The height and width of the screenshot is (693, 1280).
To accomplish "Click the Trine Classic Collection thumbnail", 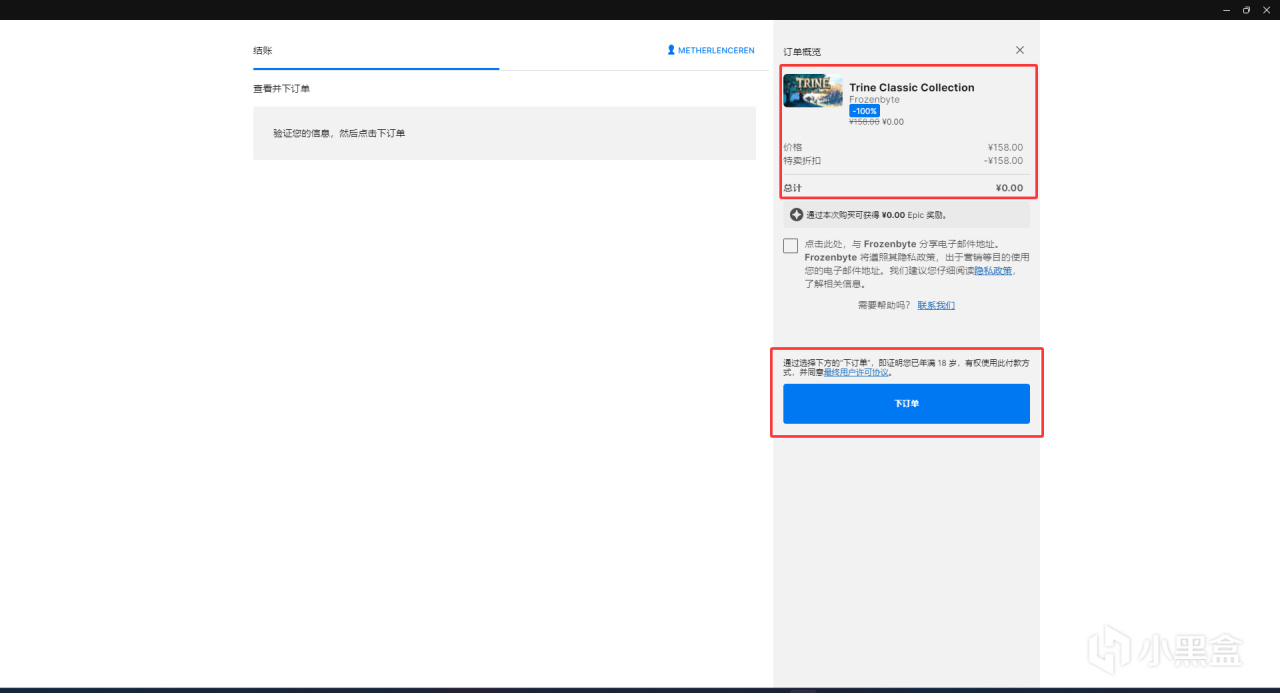I will pos(813,91).
